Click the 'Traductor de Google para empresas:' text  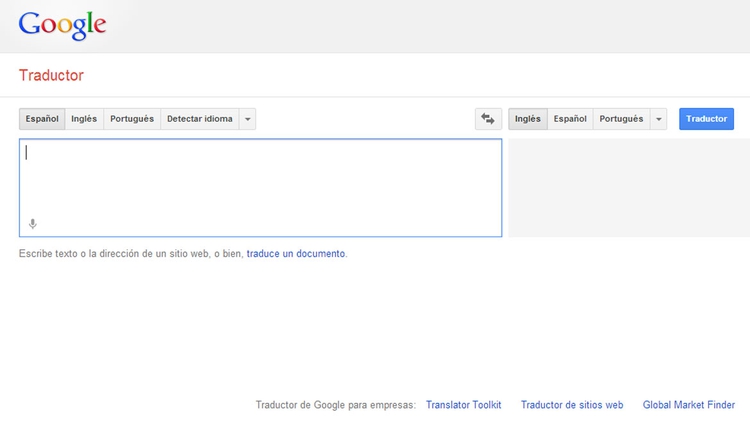(x=336, y=405)
